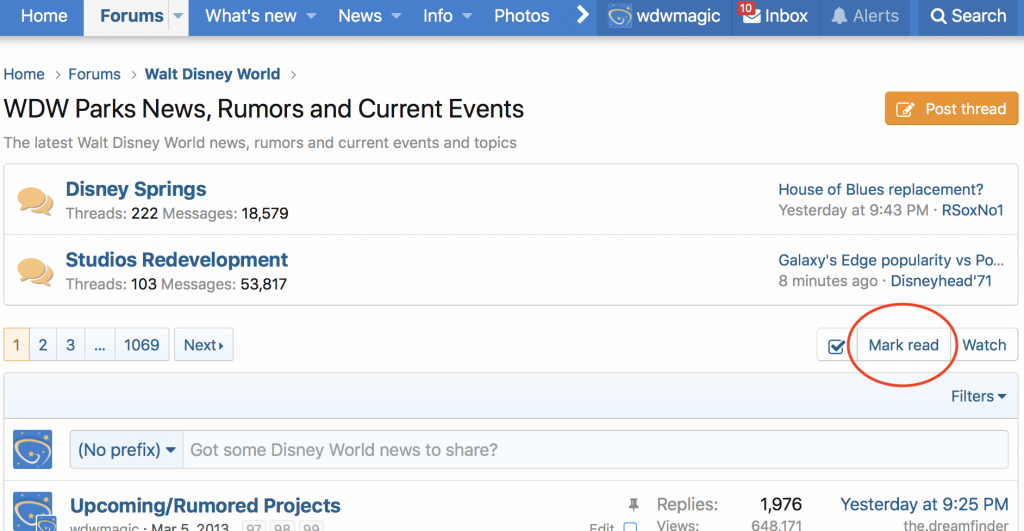Viewport: 1024px width, 531px height.
Task: Click the Disney Springs speech bubble icon
Action: click(x=35, y=201)
